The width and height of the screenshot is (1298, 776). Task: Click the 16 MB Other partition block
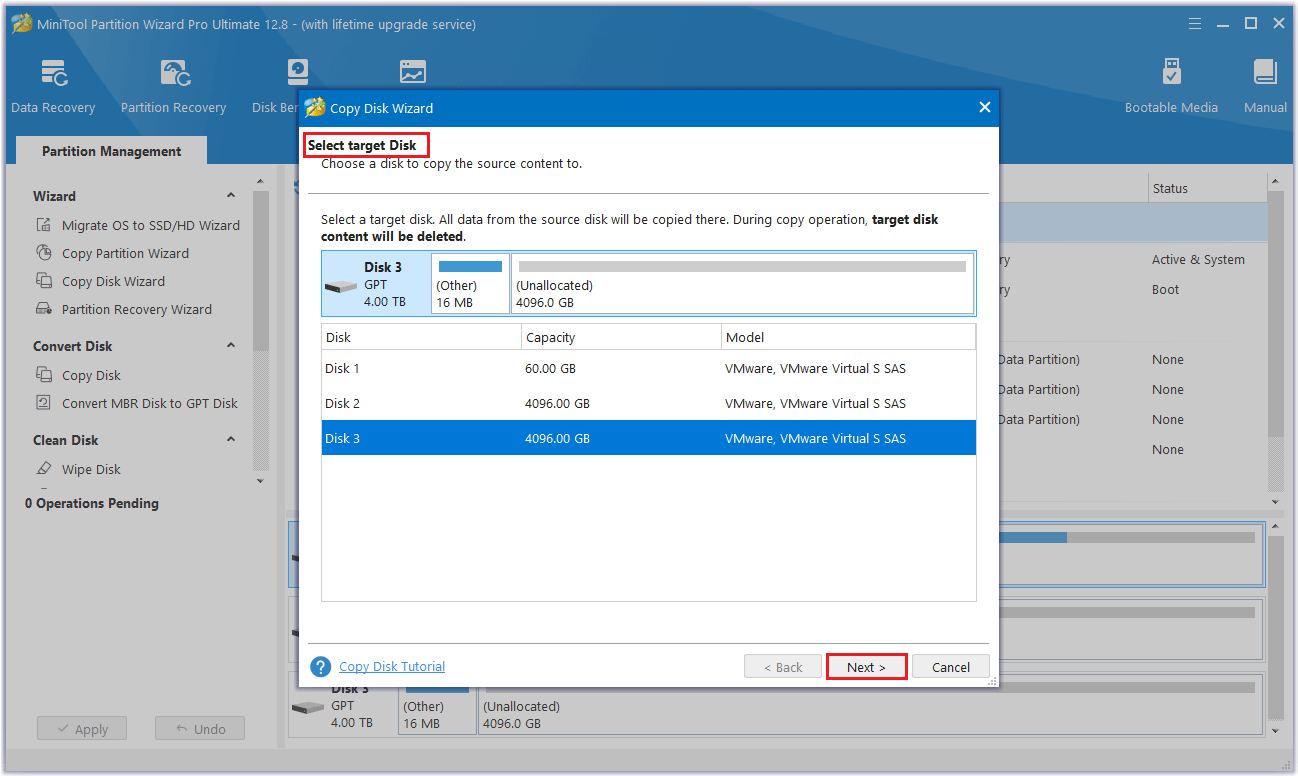470,283
